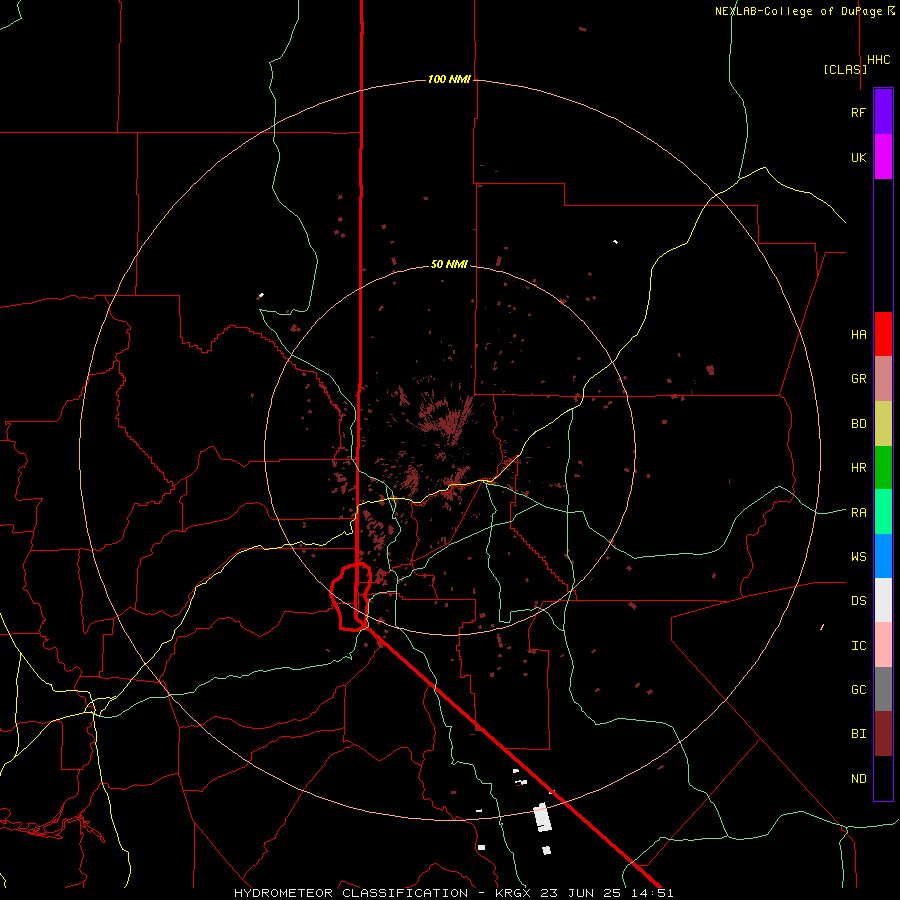Click the DS legend label
900x900 pixels.
858,601
